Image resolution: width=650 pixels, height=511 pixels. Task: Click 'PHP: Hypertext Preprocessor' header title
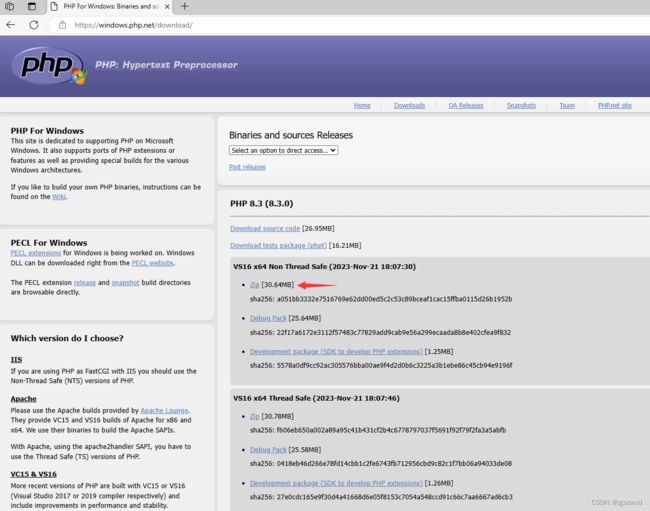click(x=166, y=65)
